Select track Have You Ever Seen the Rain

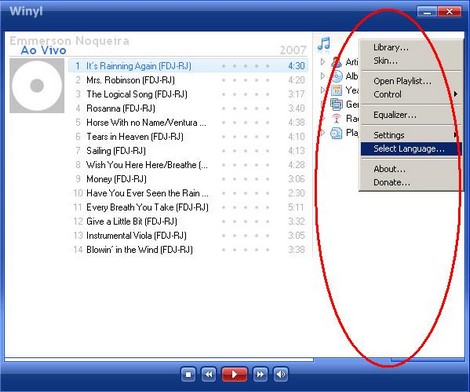point(188,193)
